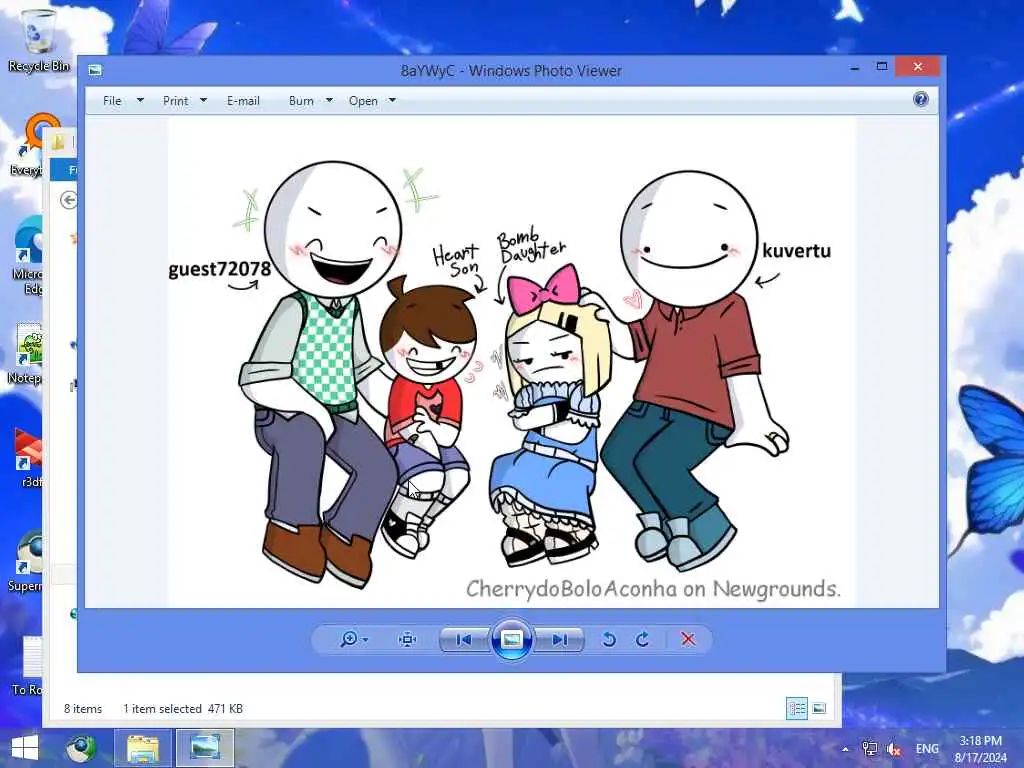1024x768 pixels.
Task: Rotate the image counterclockwise
Action: click(609, 639)
